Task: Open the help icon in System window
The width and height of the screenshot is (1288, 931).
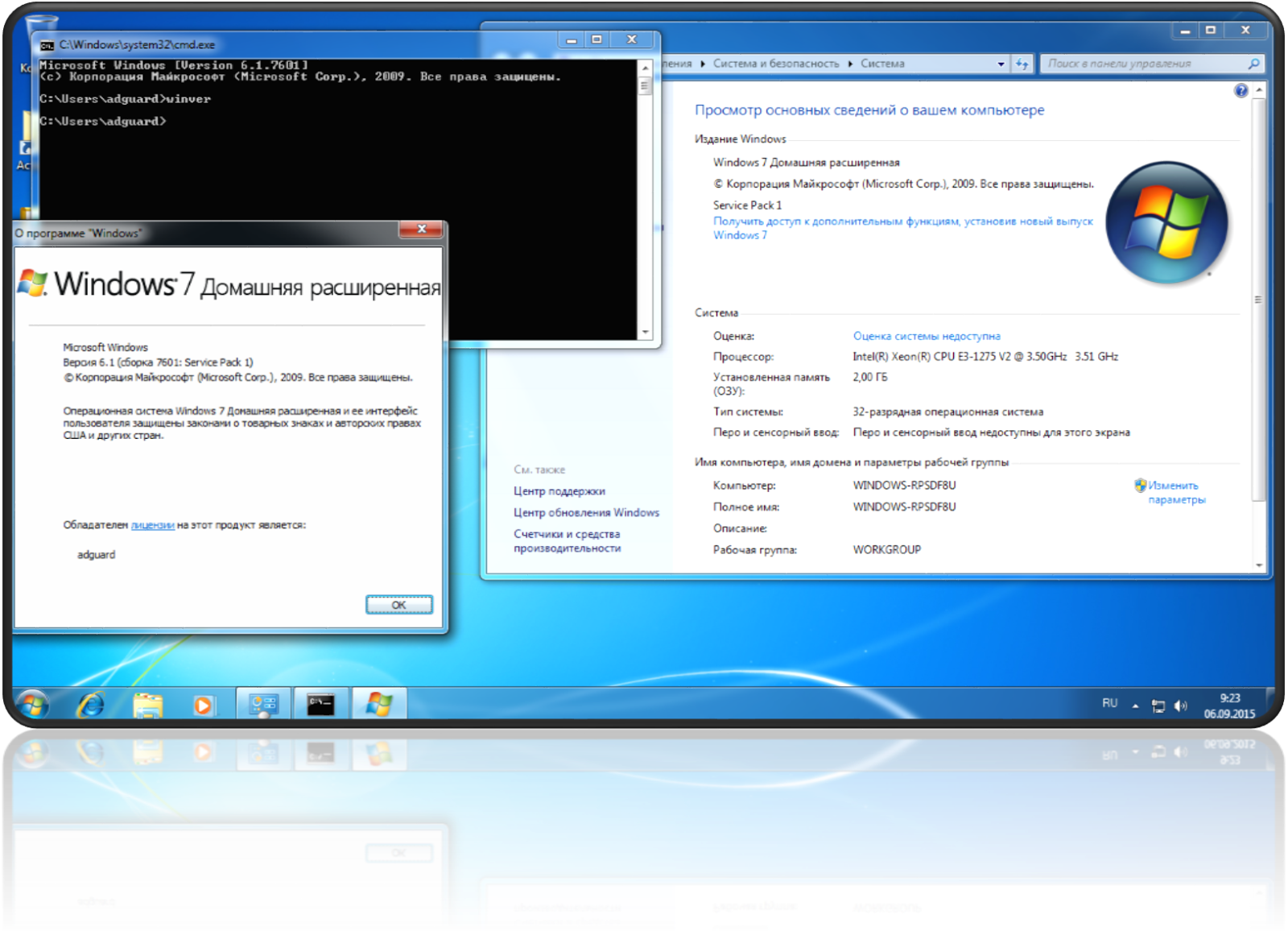Action: [1241, 91]
